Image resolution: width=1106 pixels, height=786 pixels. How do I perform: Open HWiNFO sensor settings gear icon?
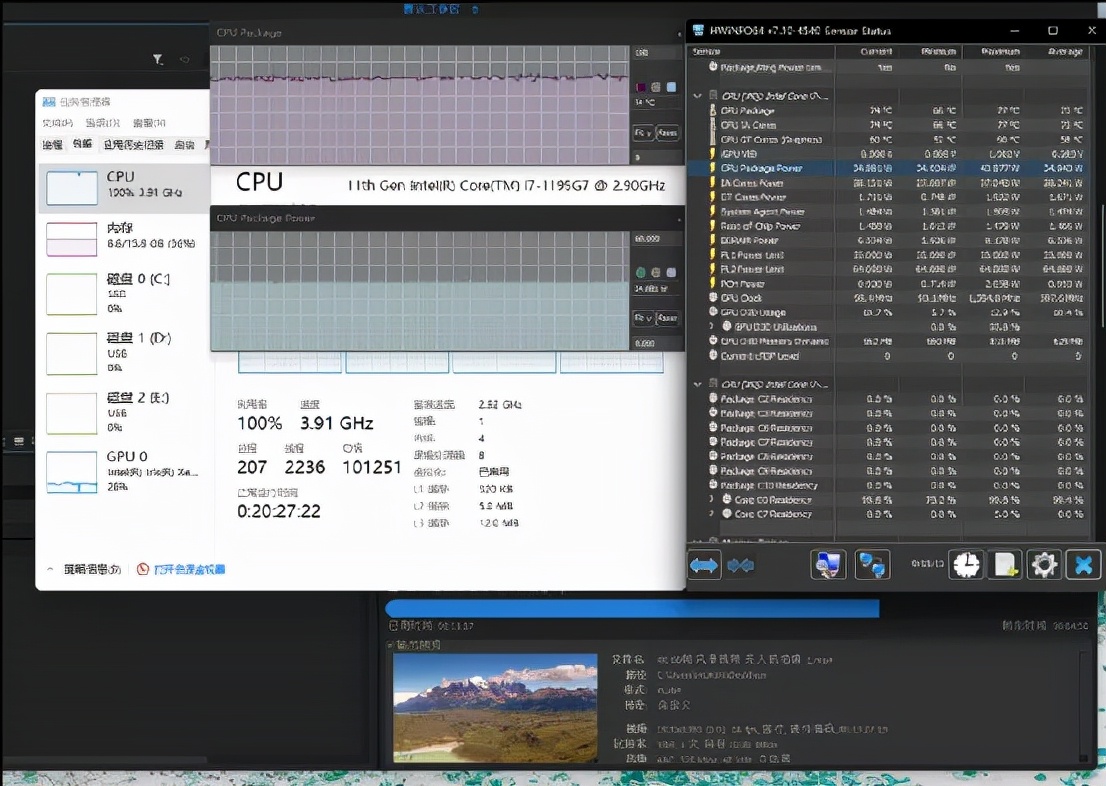point(1044,565)
